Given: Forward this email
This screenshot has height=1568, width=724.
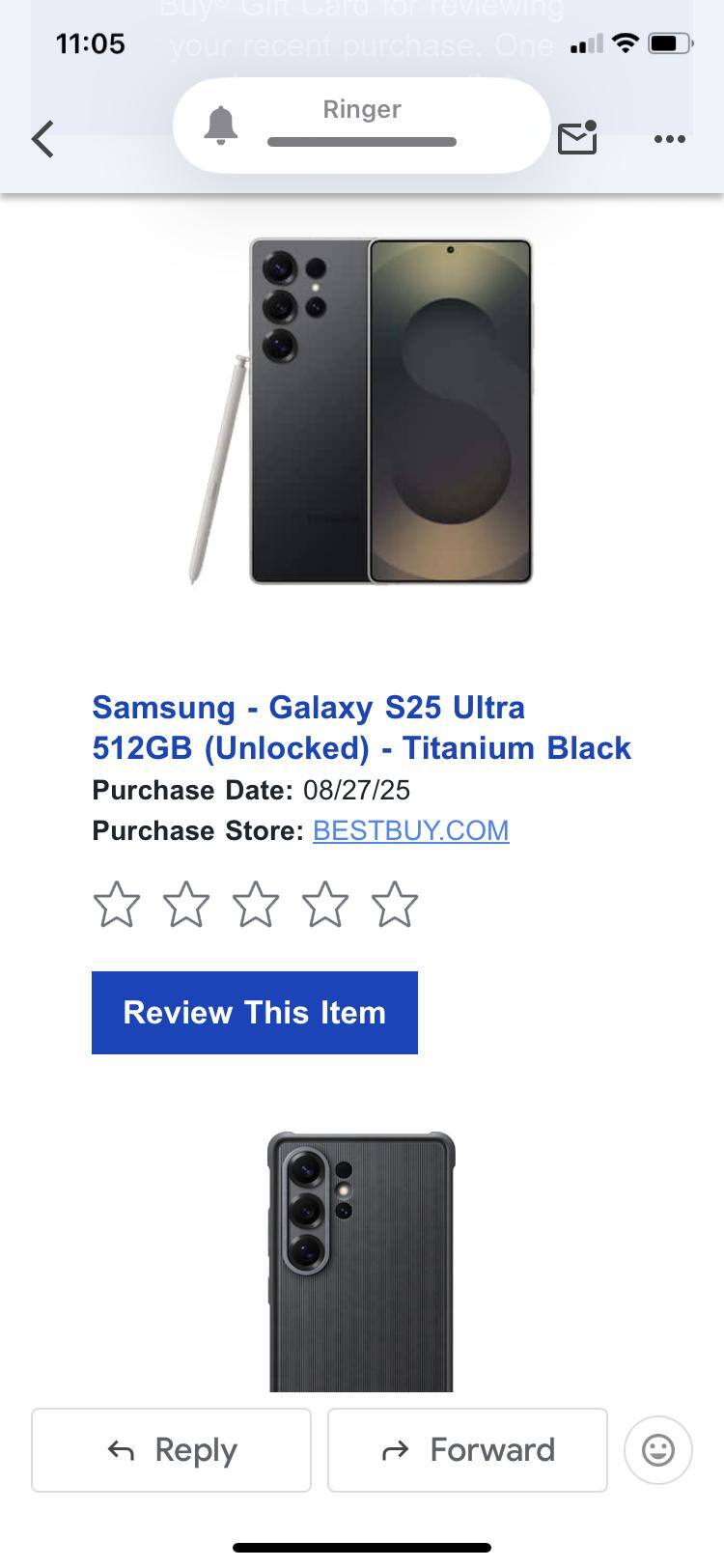Looking at the screenshot, I should pyautogui.click(x=467, y=1449).
